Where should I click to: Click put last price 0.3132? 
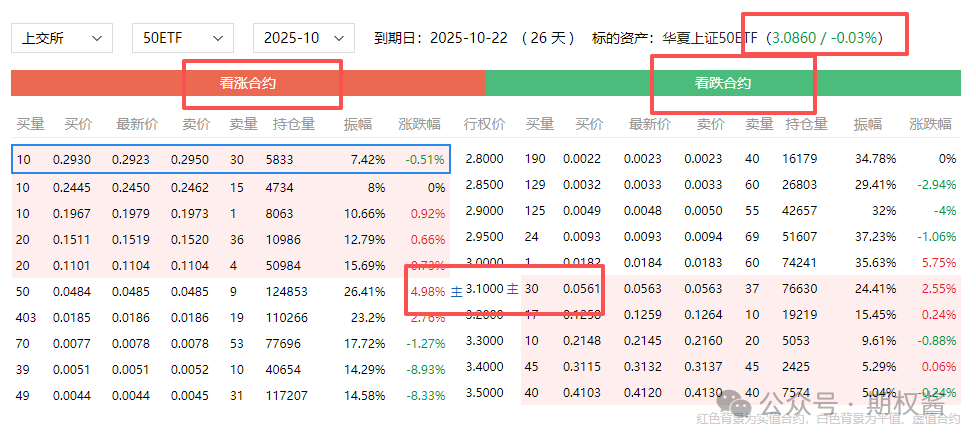coord(643,367)
